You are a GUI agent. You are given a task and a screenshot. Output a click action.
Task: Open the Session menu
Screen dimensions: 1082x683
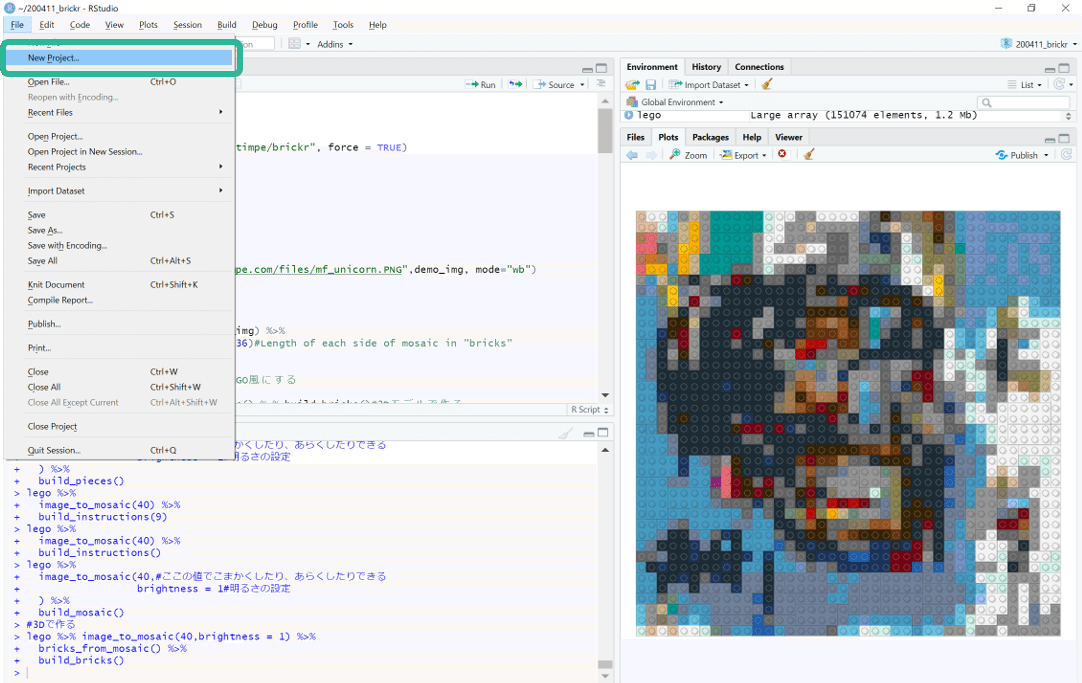tap(188, 25)
